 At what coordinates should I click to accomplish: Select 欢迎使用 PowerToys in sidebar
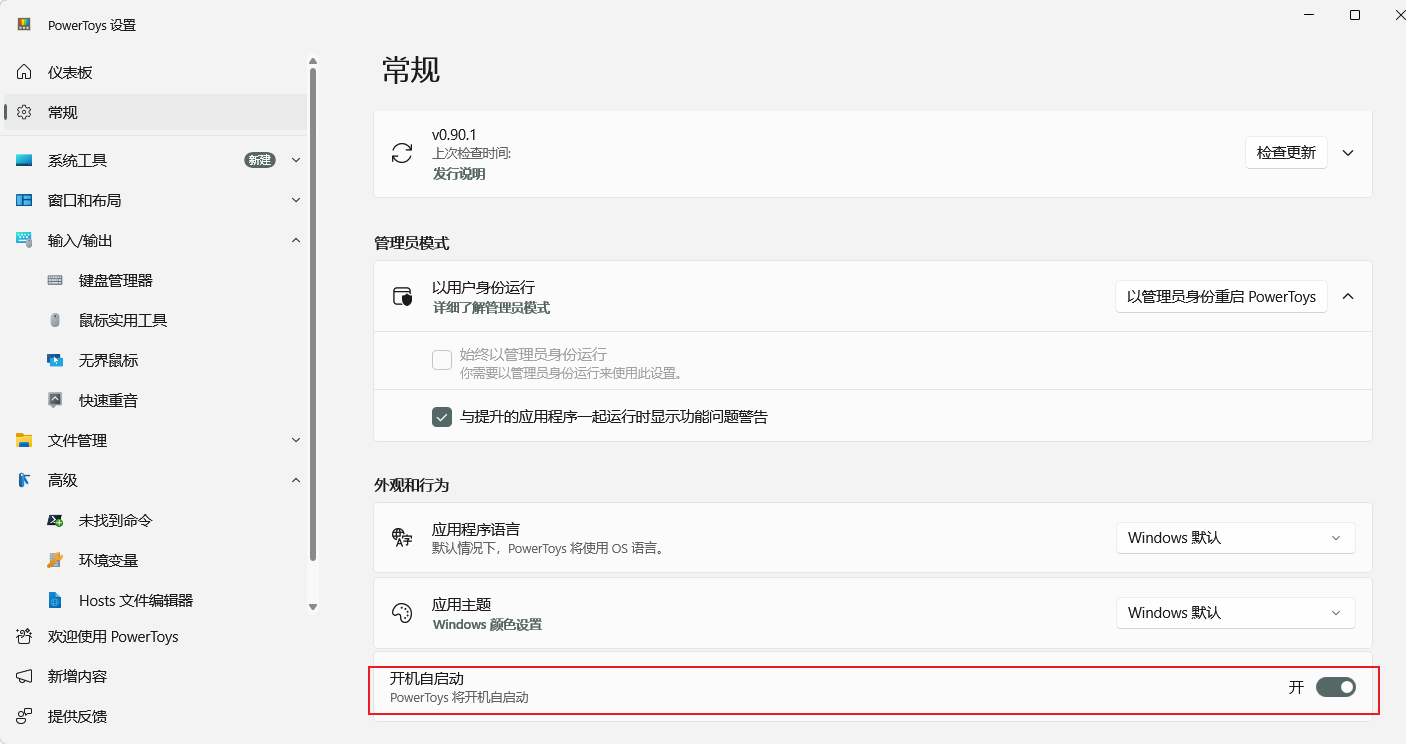click(x=112, y=637)
